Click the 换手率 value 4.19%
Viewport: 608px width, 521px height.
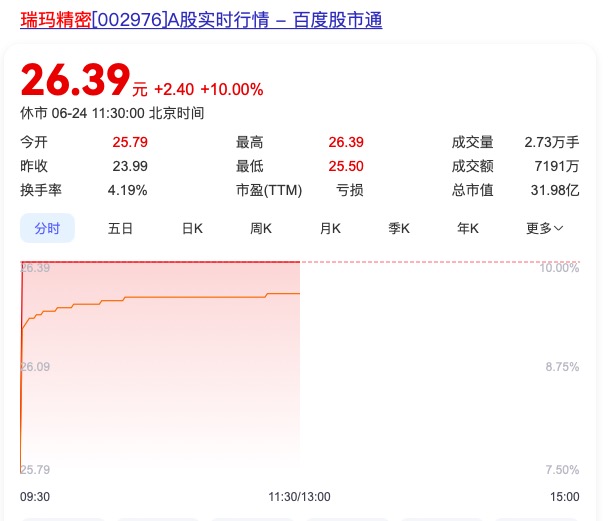click(x=128, y=190)
